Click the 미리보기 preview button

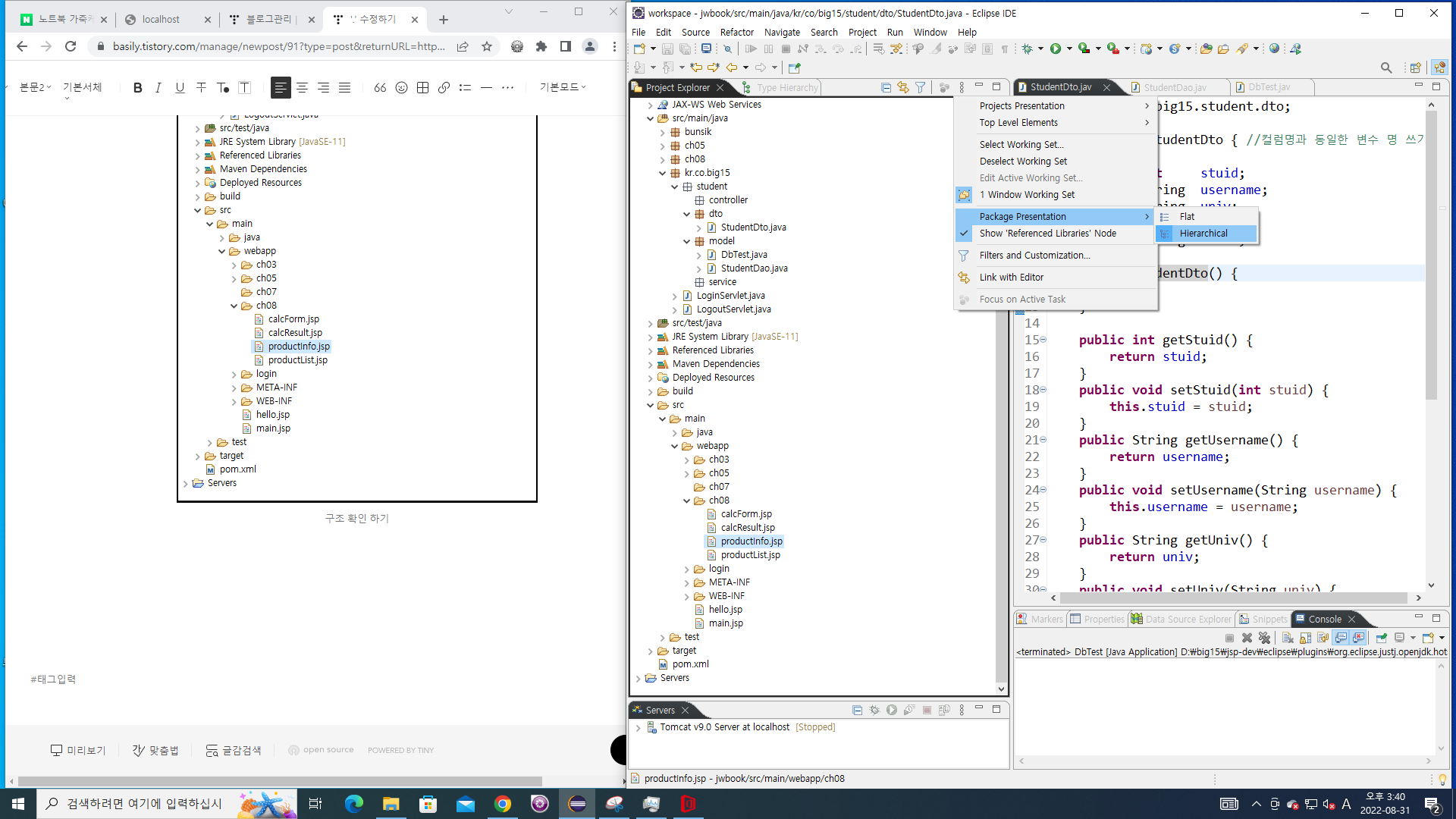coord(78,750)
